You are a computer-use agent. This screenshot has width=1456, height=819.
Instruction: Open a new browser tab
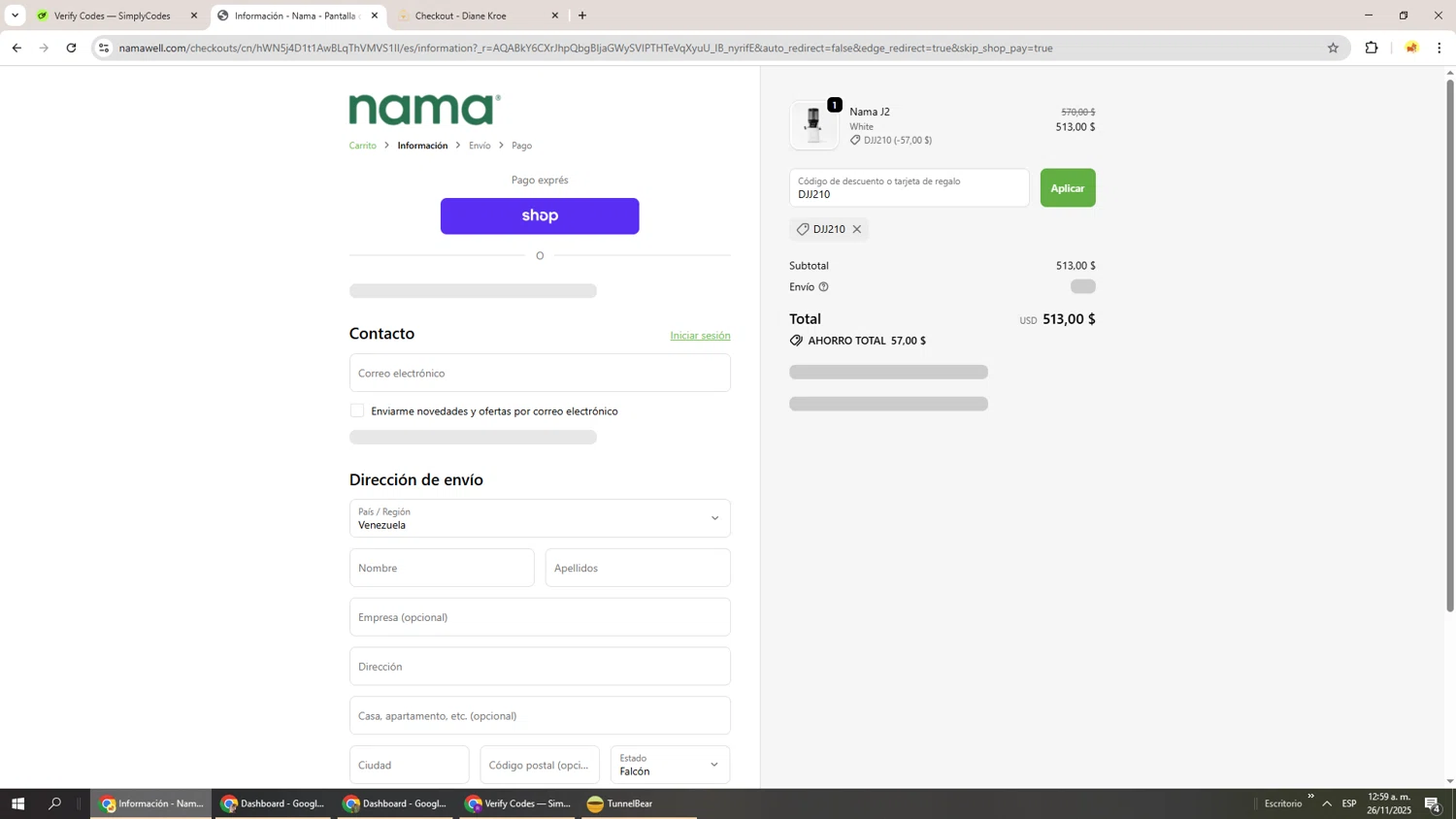click(x=582, y=16)
